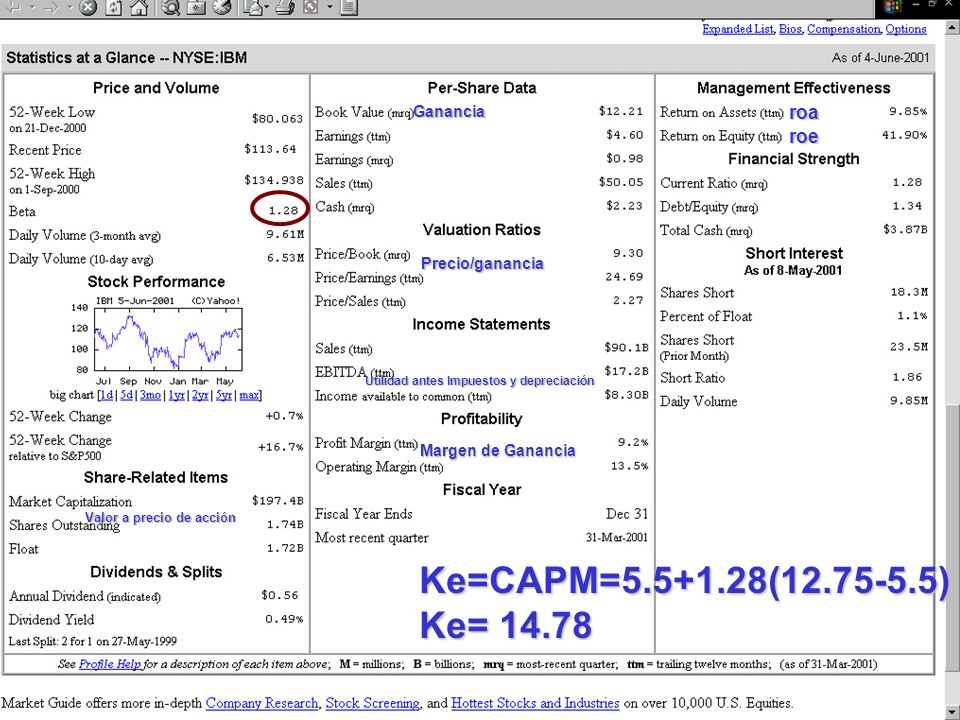This screenshot has height=720, width=960.
Task: Click the Book Value amount '$12.21'
Action: [621, 111]
